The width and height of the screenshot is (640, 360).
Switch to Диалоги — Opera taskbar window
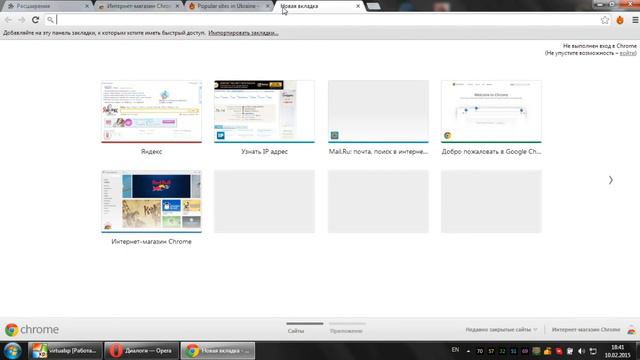tap(141, 351)
